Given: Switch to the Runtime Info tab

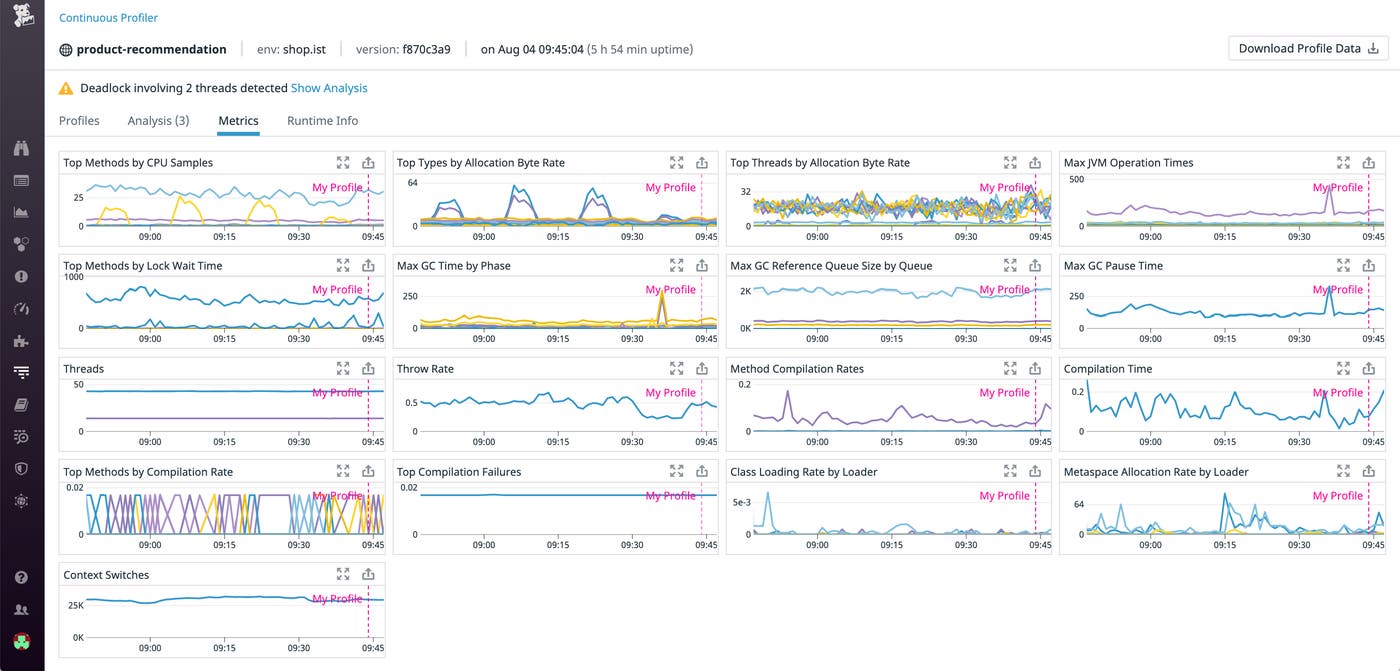Looking at the screenshot, I should click(x=322, y=120).
